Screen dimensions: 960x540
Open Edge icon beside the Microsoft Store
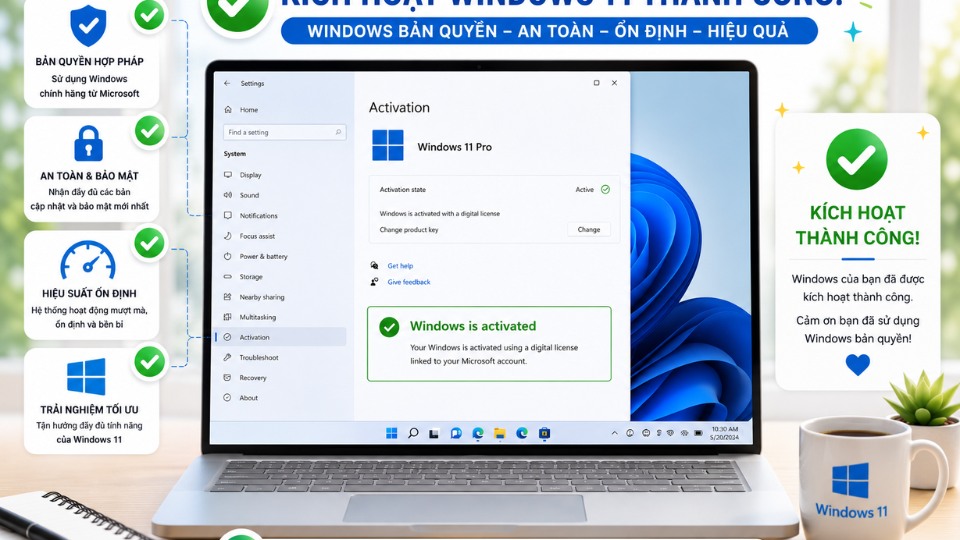(522, 433)
